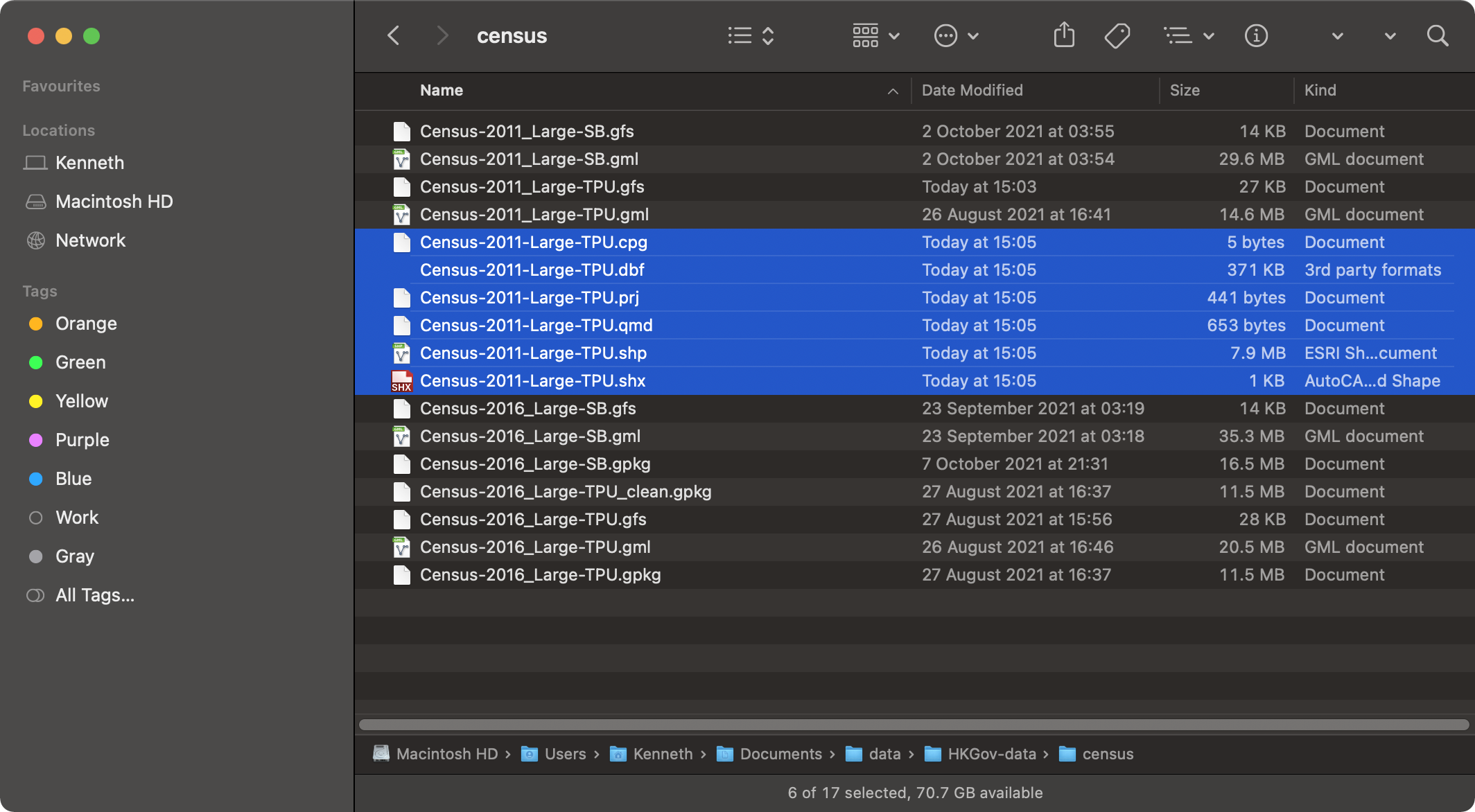Click the Network location in the sidebar
The width and height of the screenshot is (1475, 812).
click(x=91, y=240)
